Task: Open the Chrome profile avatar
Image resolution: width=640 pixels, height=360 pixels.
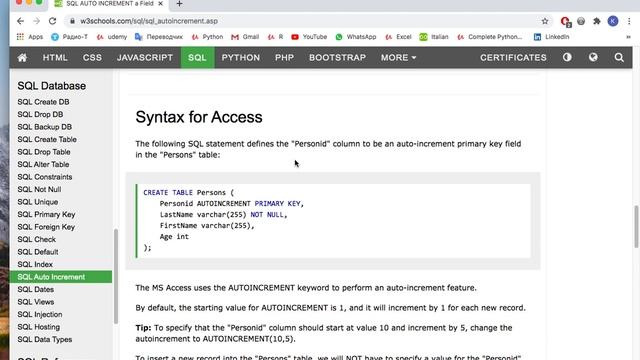Action: [x=613, y=21]
